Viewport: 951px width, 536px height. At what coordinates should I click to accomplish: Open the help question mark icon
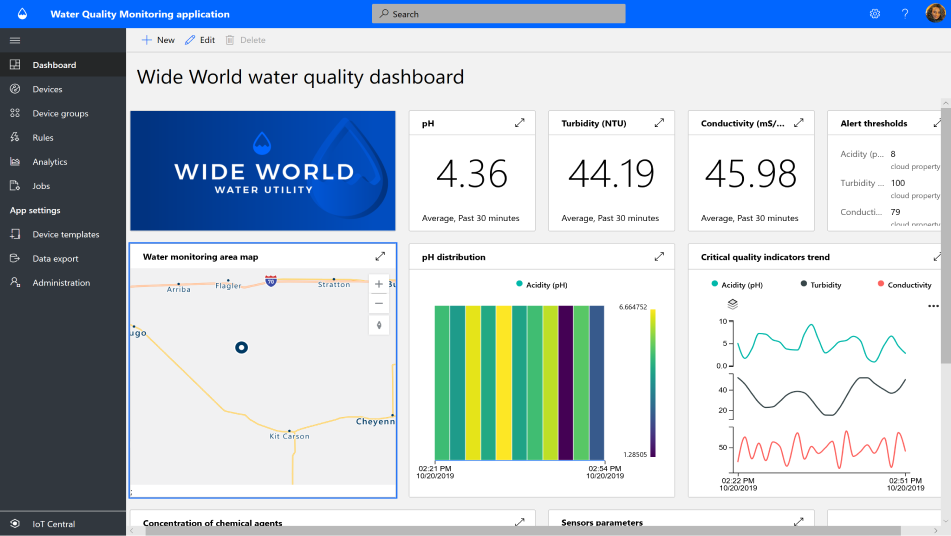pos(905,14)
